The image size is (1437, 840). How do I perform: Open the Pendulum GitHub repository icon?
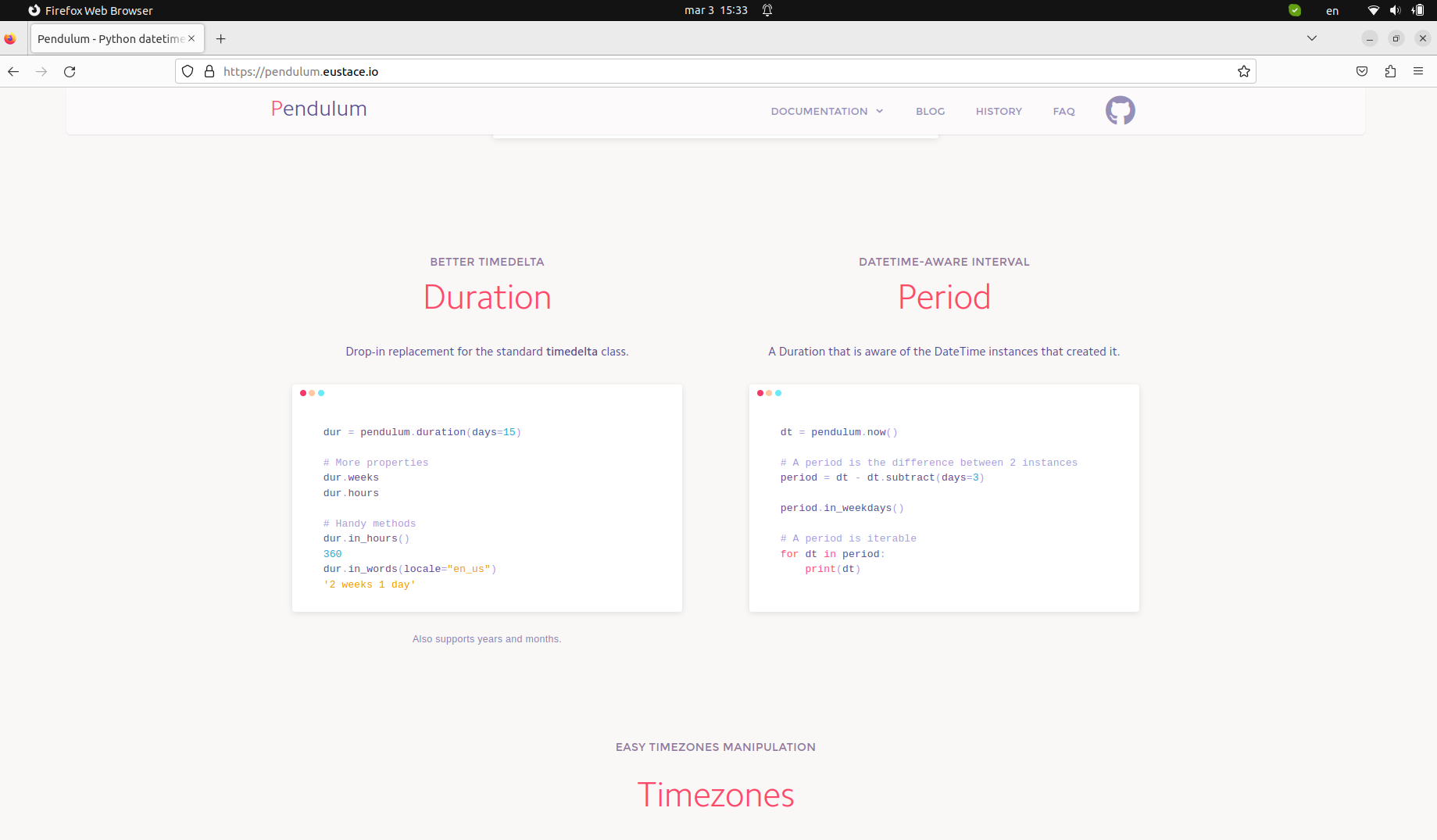[x=1120, y=110]
